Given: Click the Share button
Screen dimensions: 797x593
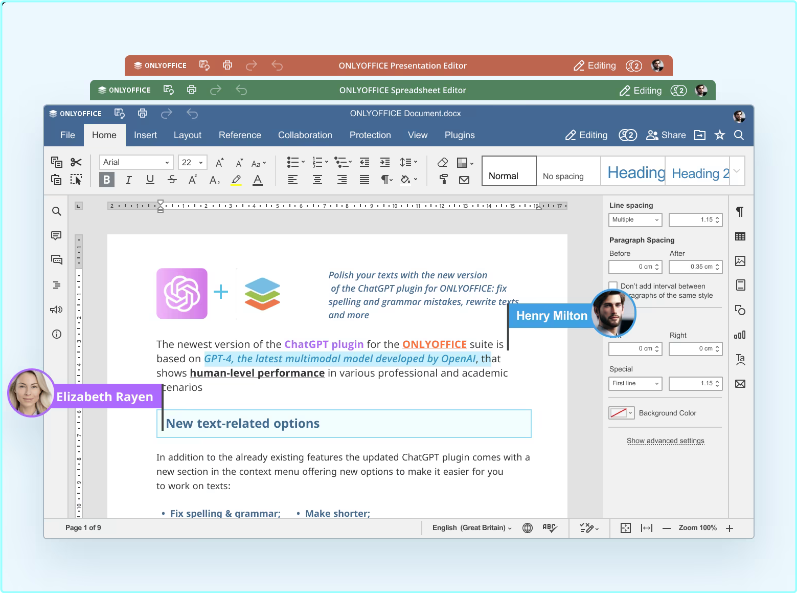Looking at the screenshot, I should coord(666,135).
